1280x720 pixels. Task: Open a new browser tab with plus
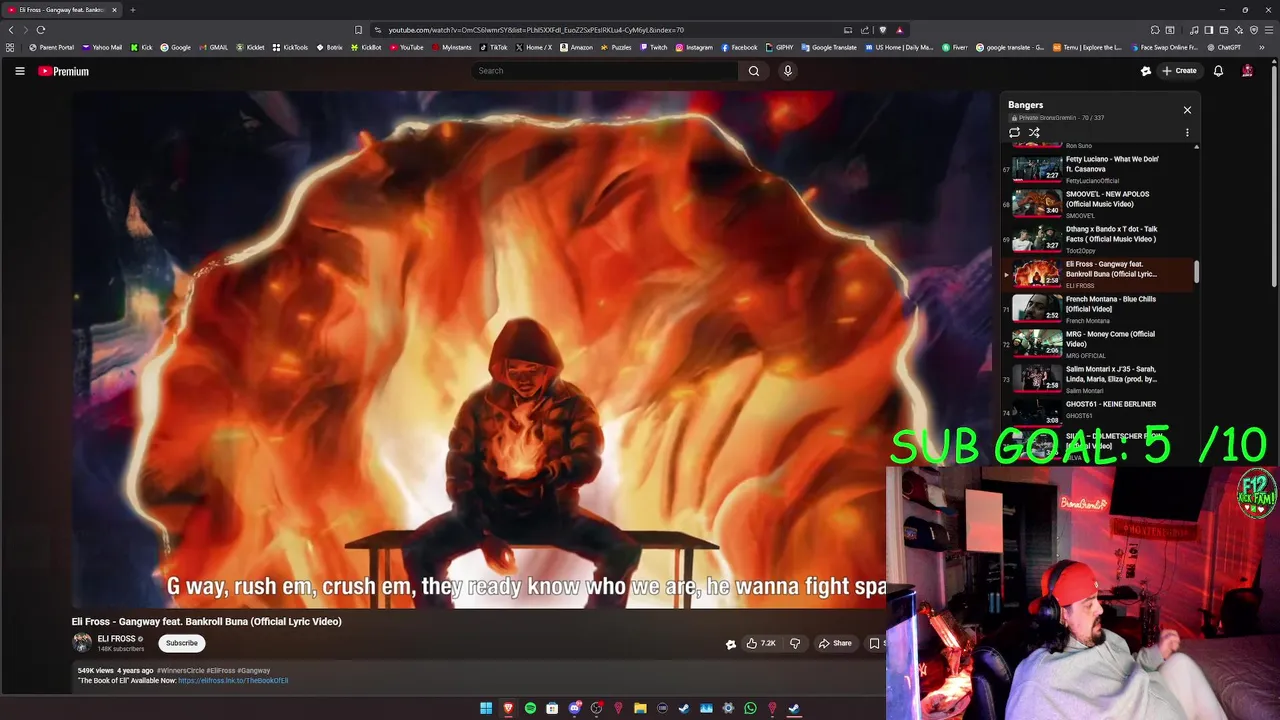click(x=132, y=10)
